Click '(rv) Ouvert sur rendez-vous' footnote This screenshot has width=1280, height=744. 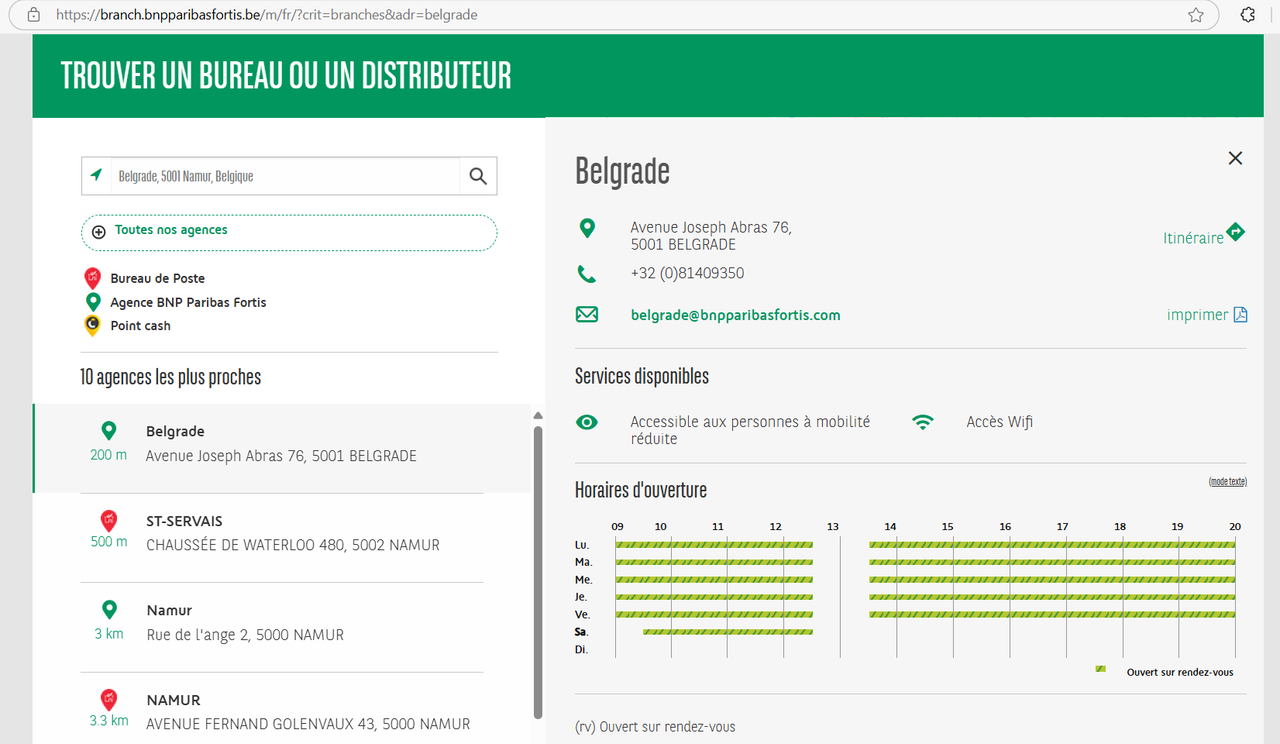[655, 727]
